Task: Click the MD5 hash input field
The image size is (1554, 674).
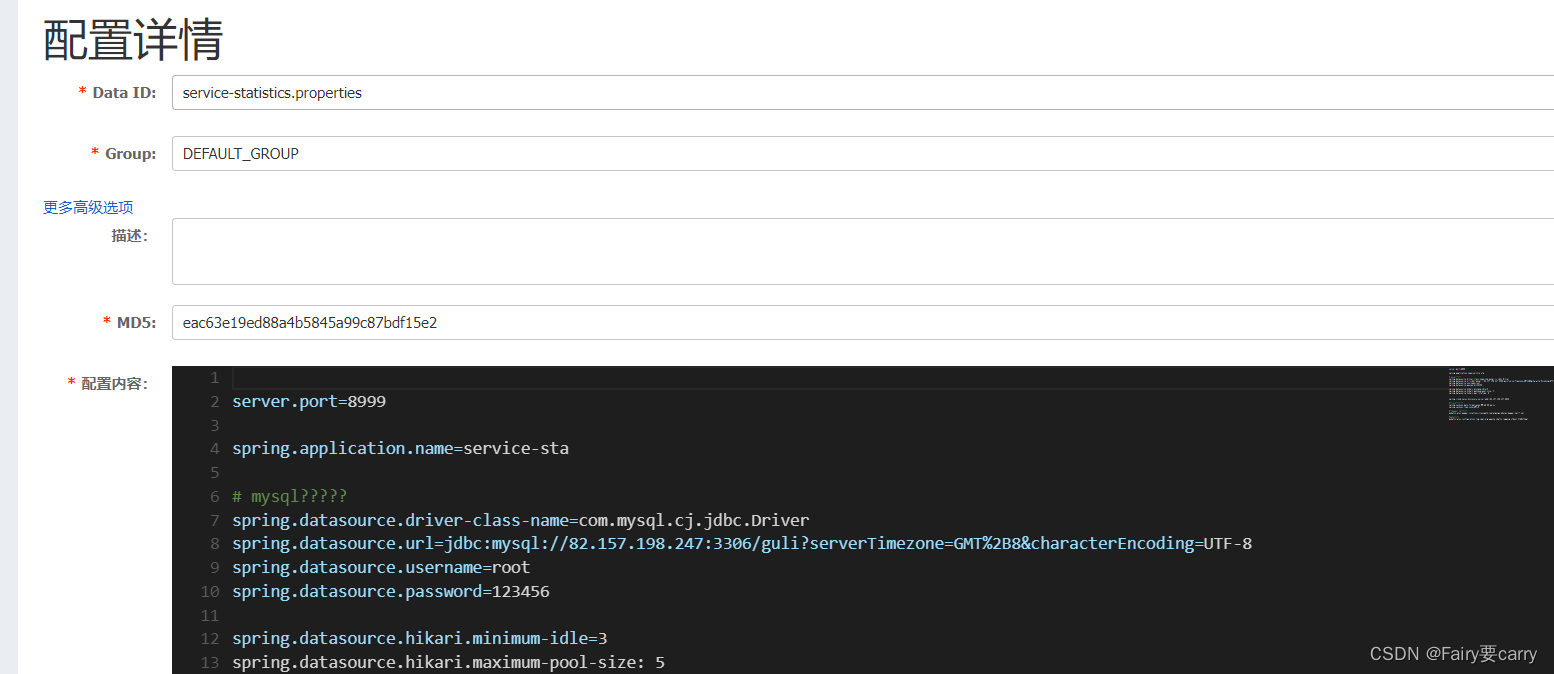Action: 860,323
